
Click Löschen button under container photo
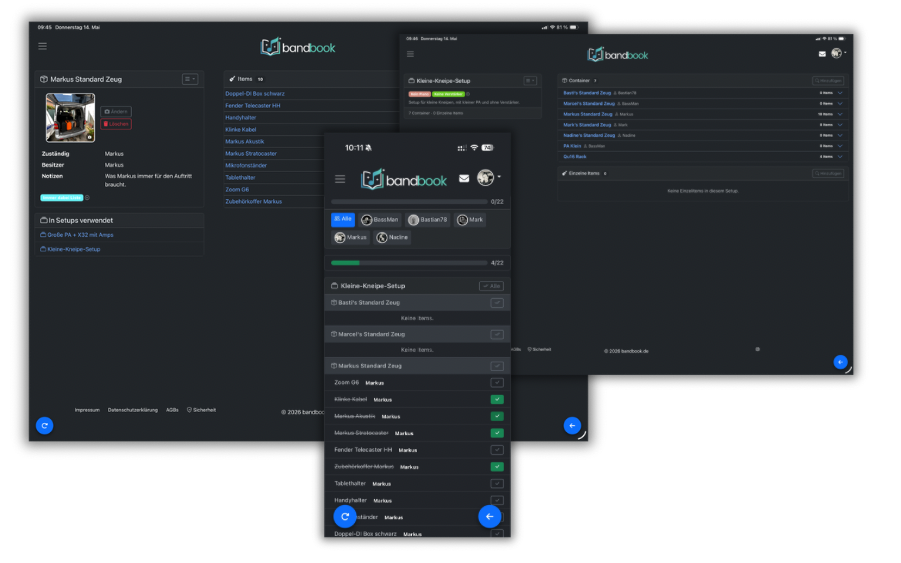point(116,124)
